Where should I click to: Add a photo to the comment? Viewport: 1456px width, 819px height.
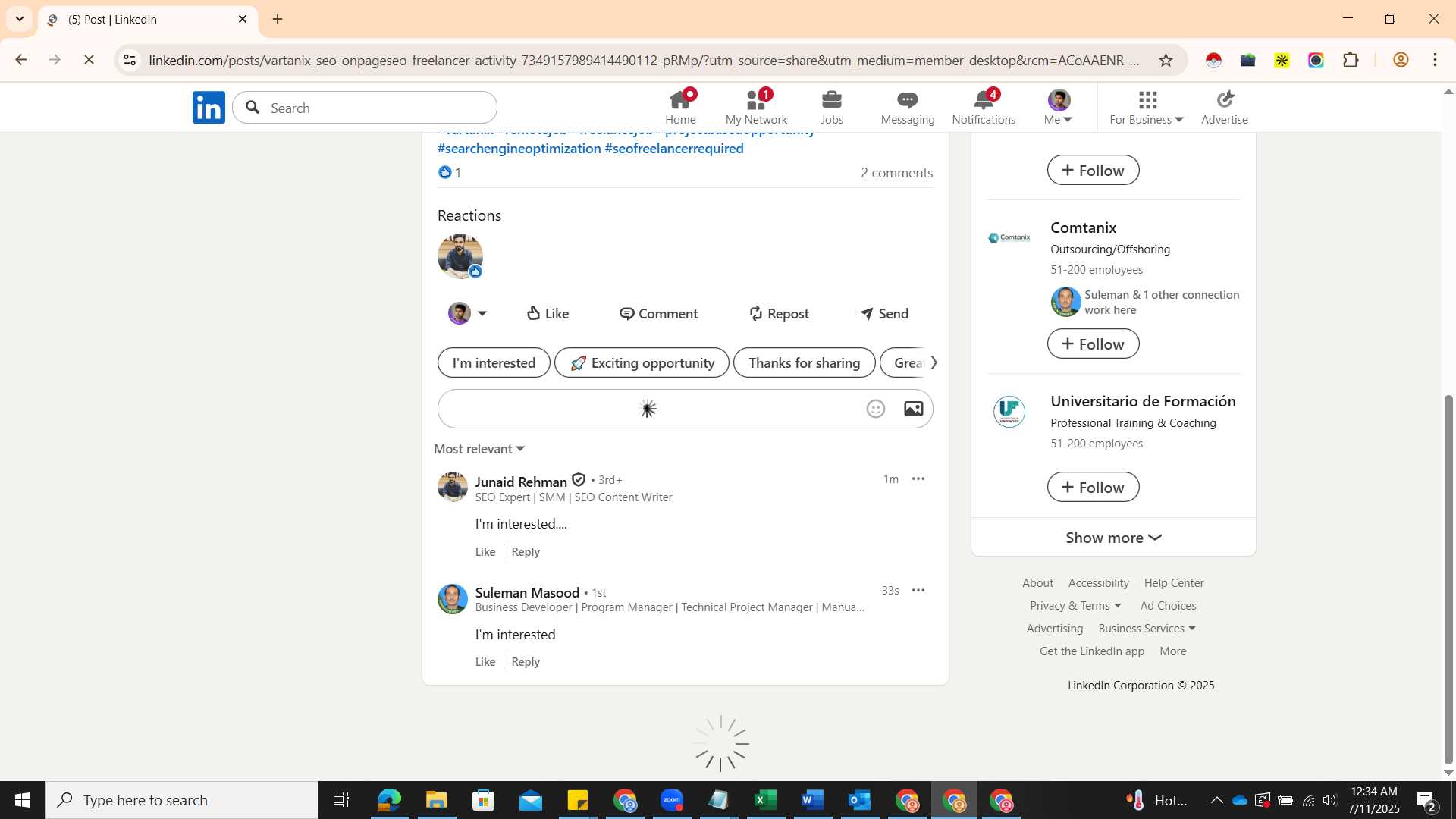tap(913, 409)
